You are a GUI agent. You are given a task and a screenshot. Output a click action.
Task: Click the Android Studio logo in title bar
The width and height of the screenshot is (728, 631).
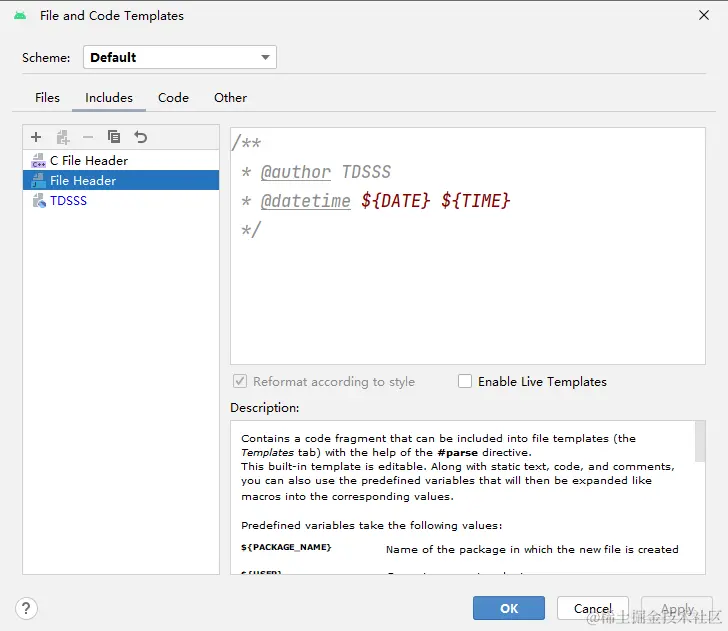coord(20,16)
